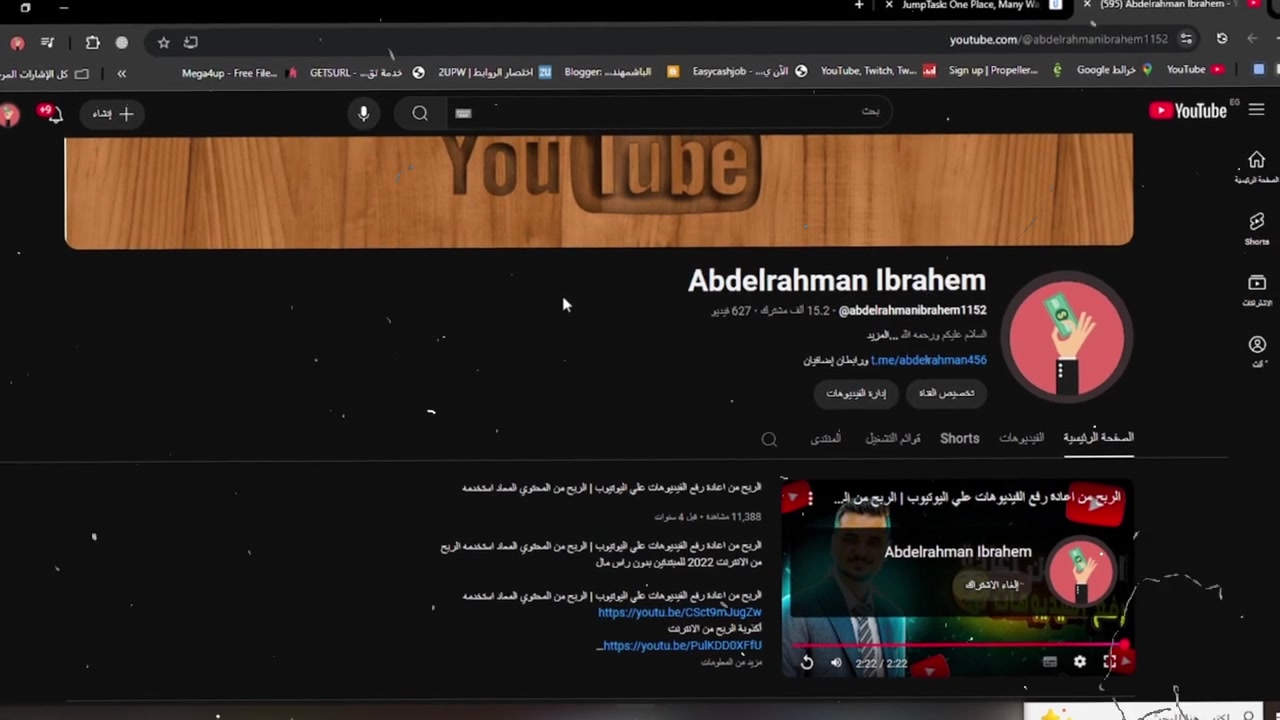Open the You section in sidebar
1280x720 pixels.
pos(1256,351)
